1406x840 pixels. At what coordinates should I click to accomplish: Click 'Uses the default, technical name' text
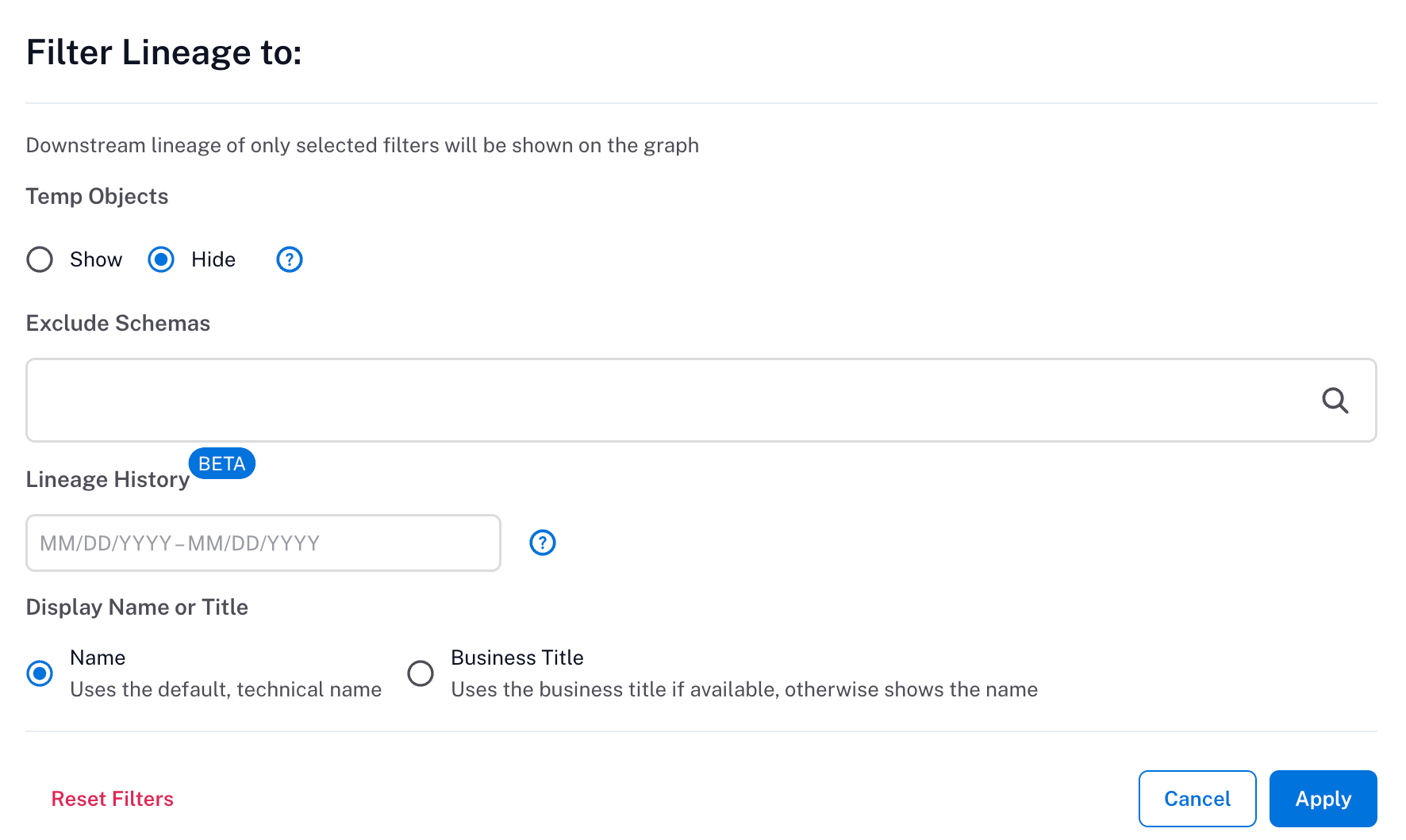point(226,689)
